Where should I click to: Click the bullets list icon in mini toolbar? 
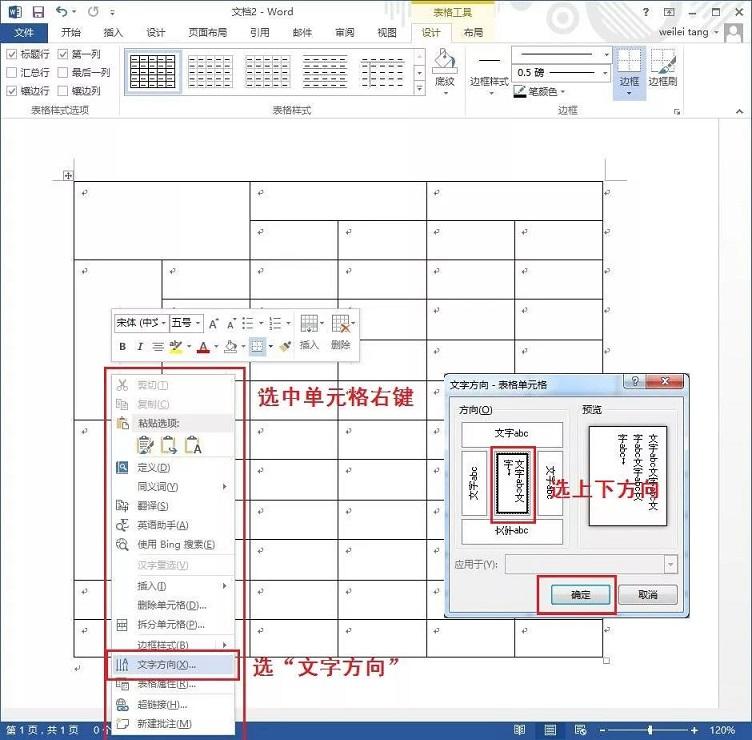[x=247, y=323]
